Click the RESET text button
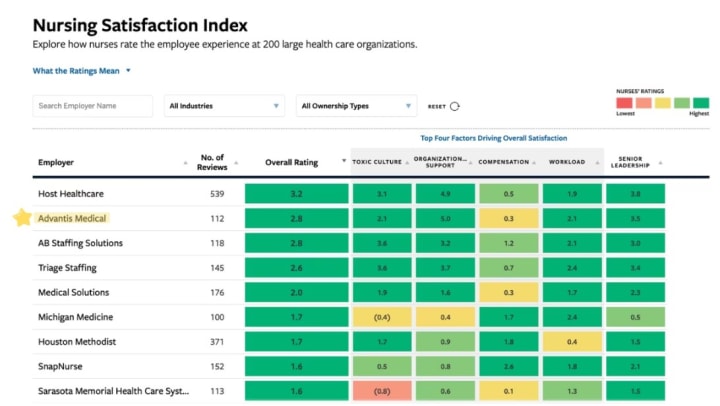Viewport: 720px width, 406px height. pyautogui.click(x=437, y=107)
